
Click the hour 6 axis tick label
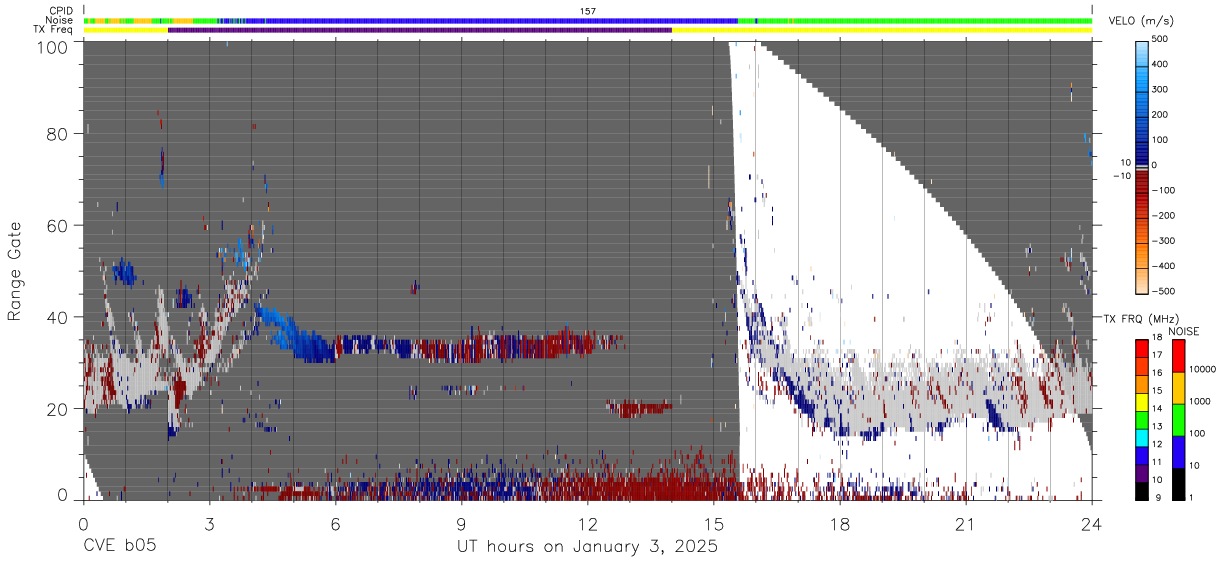coord(336,523)
